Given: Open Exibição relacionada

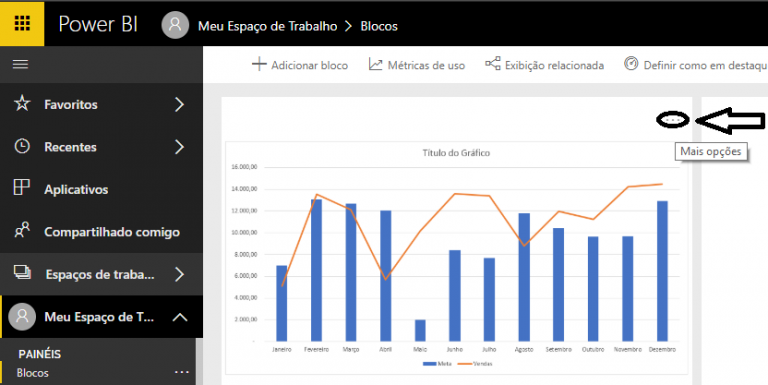Looking at the screenshot, I should pyautogui.click(x=544, y=65).
